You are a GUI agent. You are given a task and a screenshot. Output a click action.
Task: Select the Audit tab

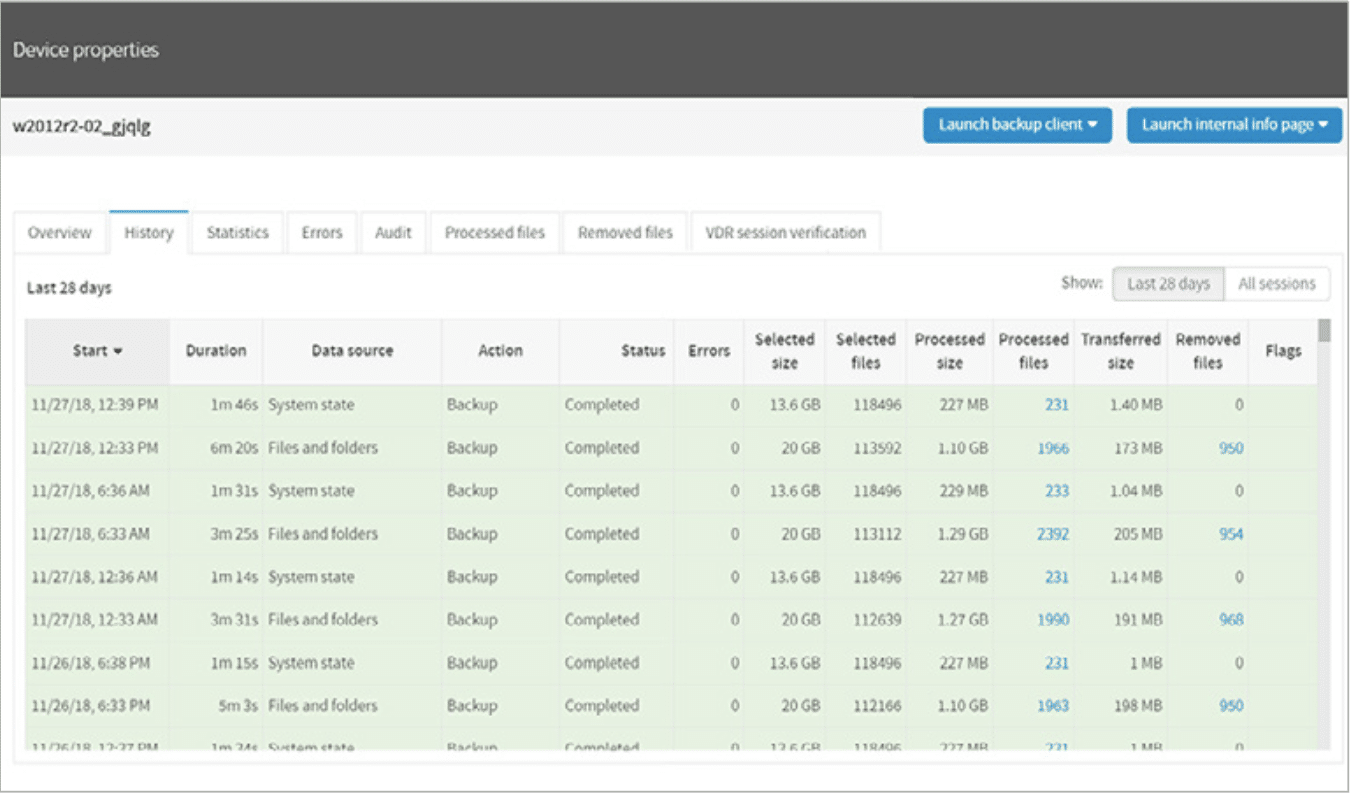tap(393, 233)
